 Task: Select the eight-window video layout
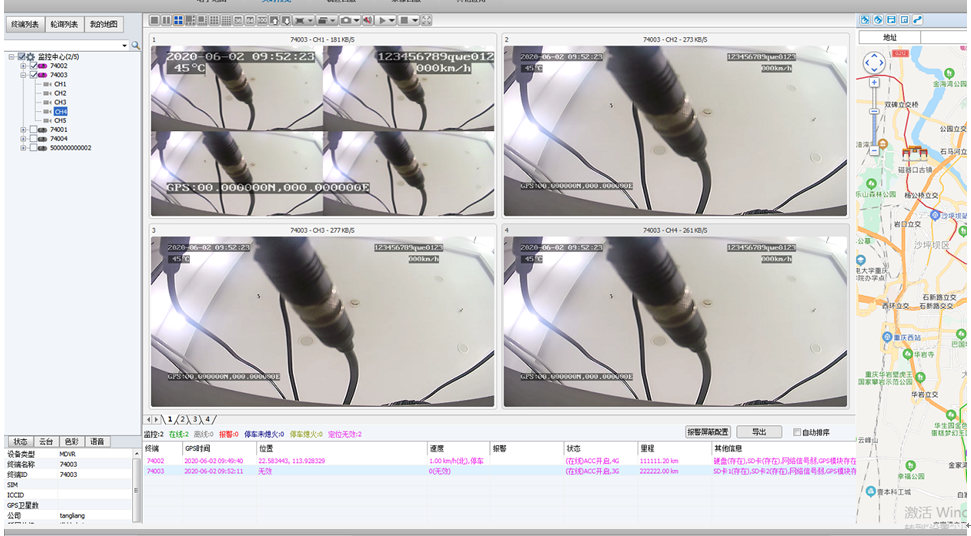(202, 20)
